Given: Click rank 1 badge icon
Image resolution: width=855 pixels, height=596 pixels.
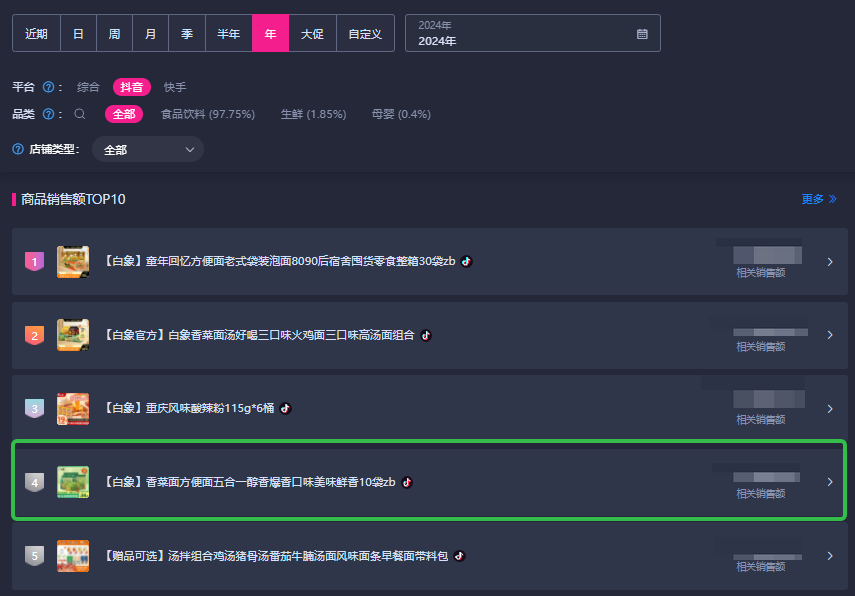Looking at the screenshot, I should point(34,262).
